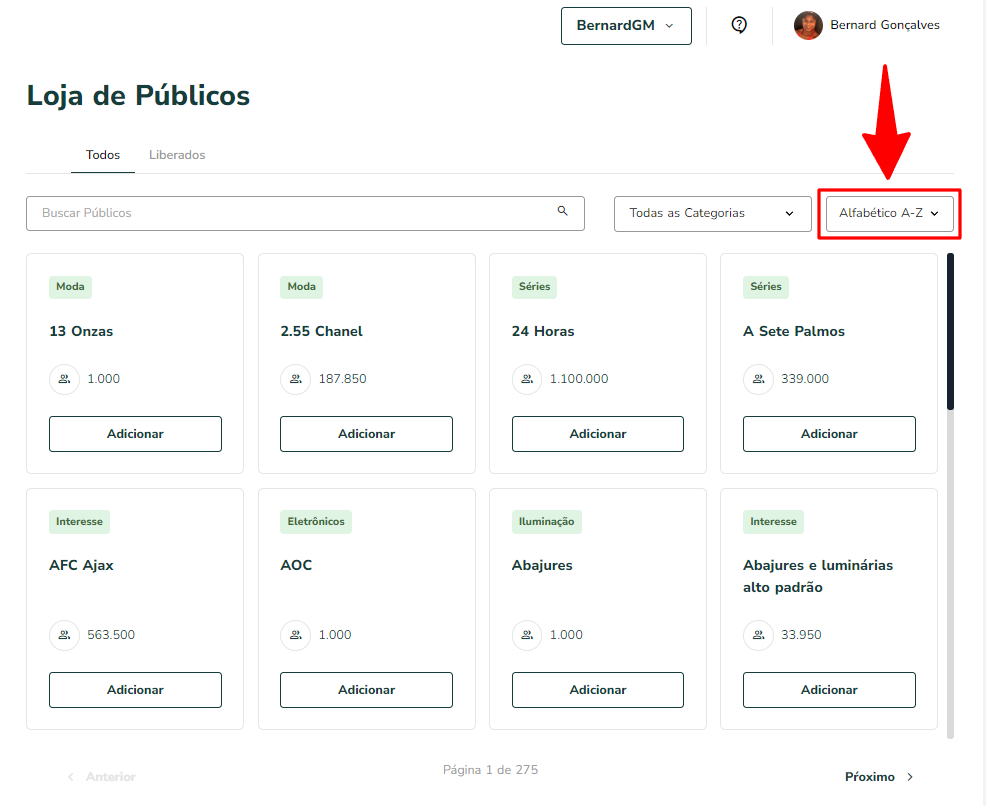Select the Todos tab
The height and width of the screenshot is (806, 986).
[x=102, y=155]
